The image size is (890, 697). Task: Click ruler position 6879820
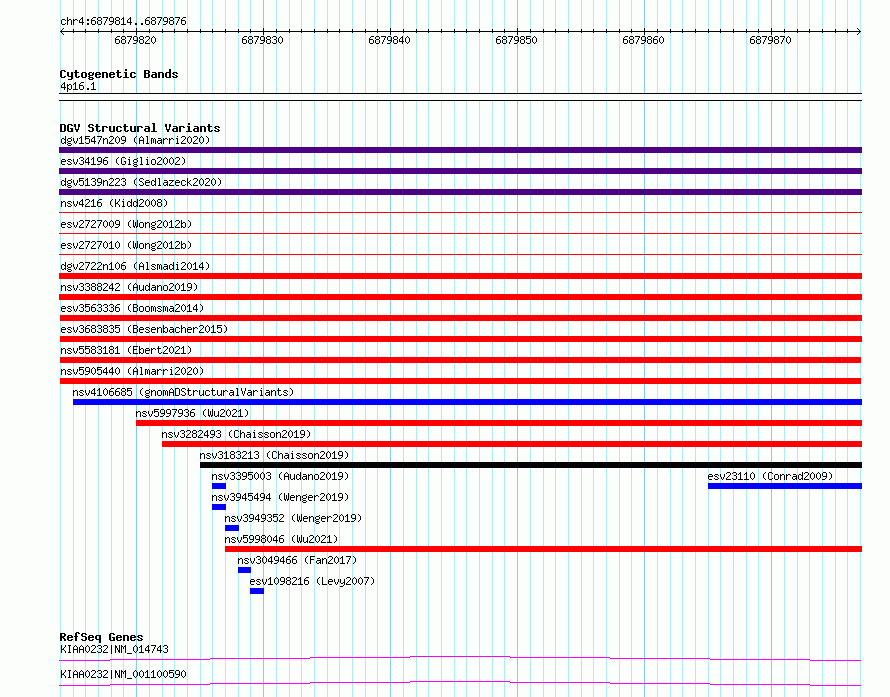[x=135, y=40]
